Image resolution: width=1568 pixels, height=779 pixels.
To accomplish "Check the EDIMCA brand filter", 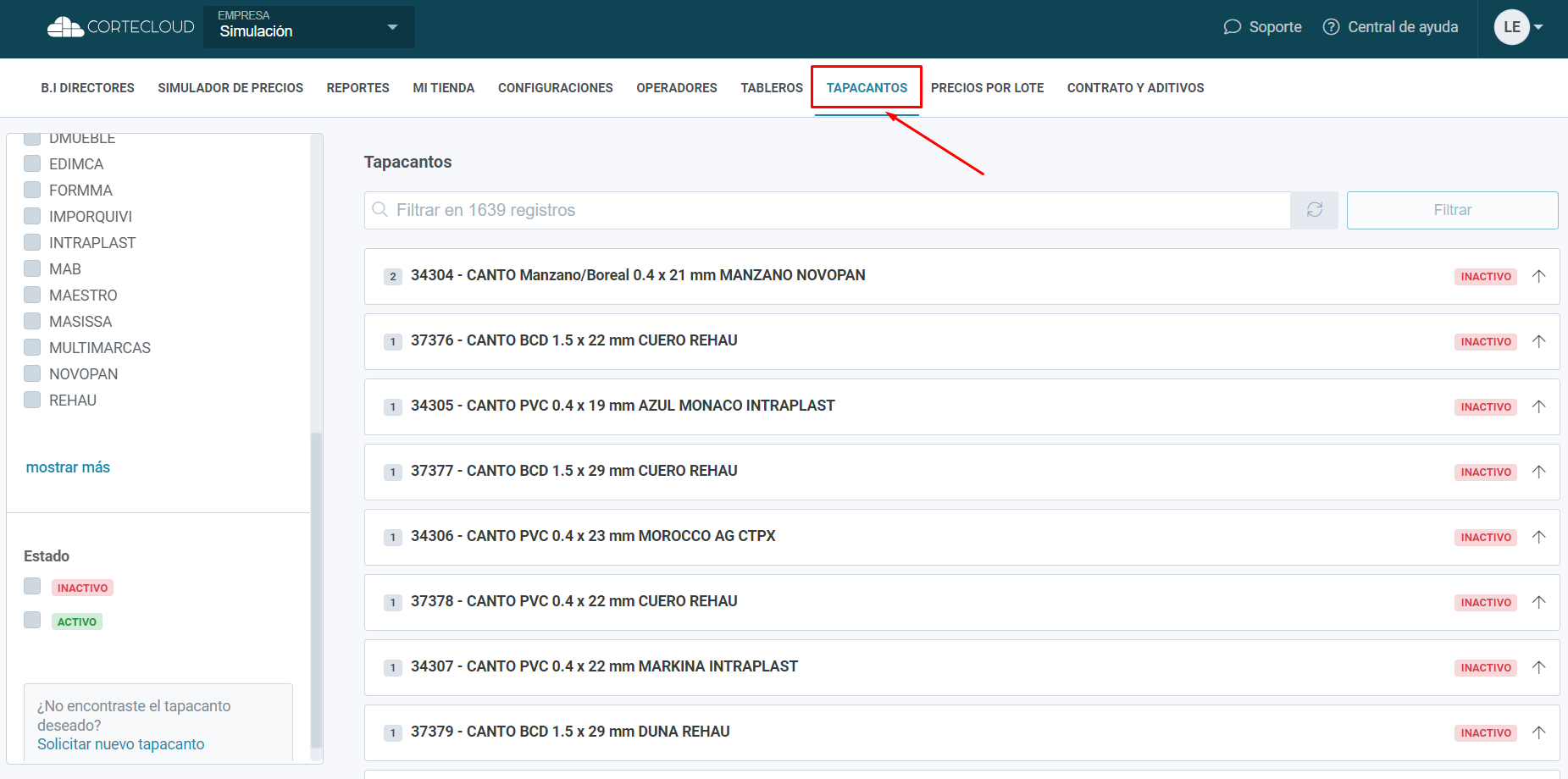I will click(32, 163).
